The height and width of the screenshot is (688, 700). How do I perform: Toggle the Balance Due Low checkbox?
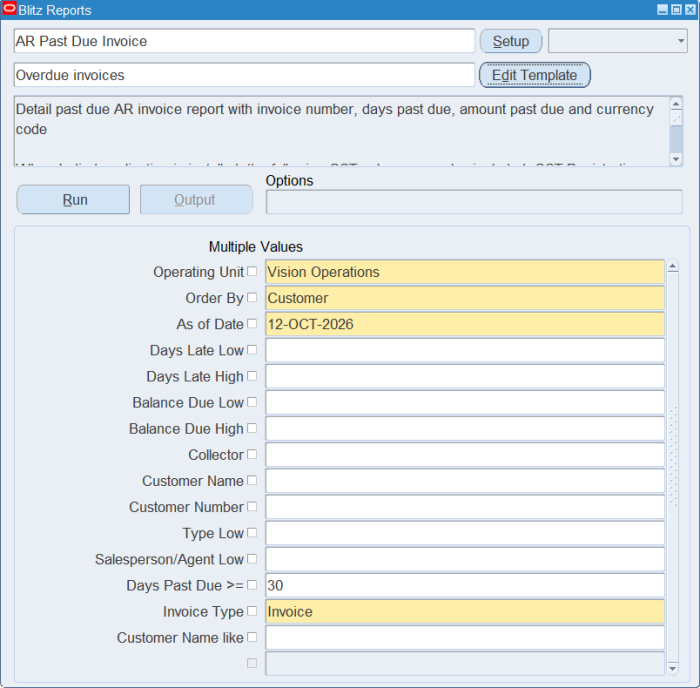pyautogui.click(x=252, y=402)
